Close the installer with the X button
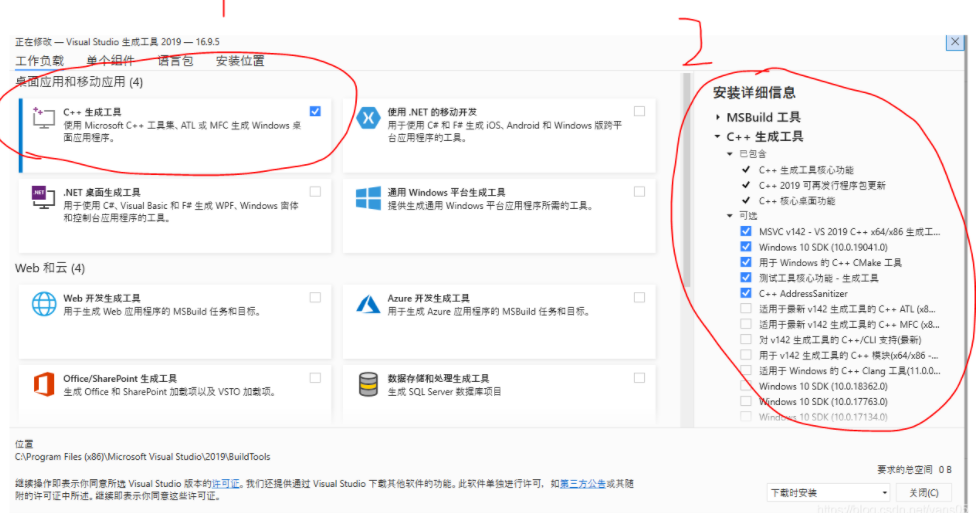This screenshot has height=513, width=976. click(x=955, y=42)
